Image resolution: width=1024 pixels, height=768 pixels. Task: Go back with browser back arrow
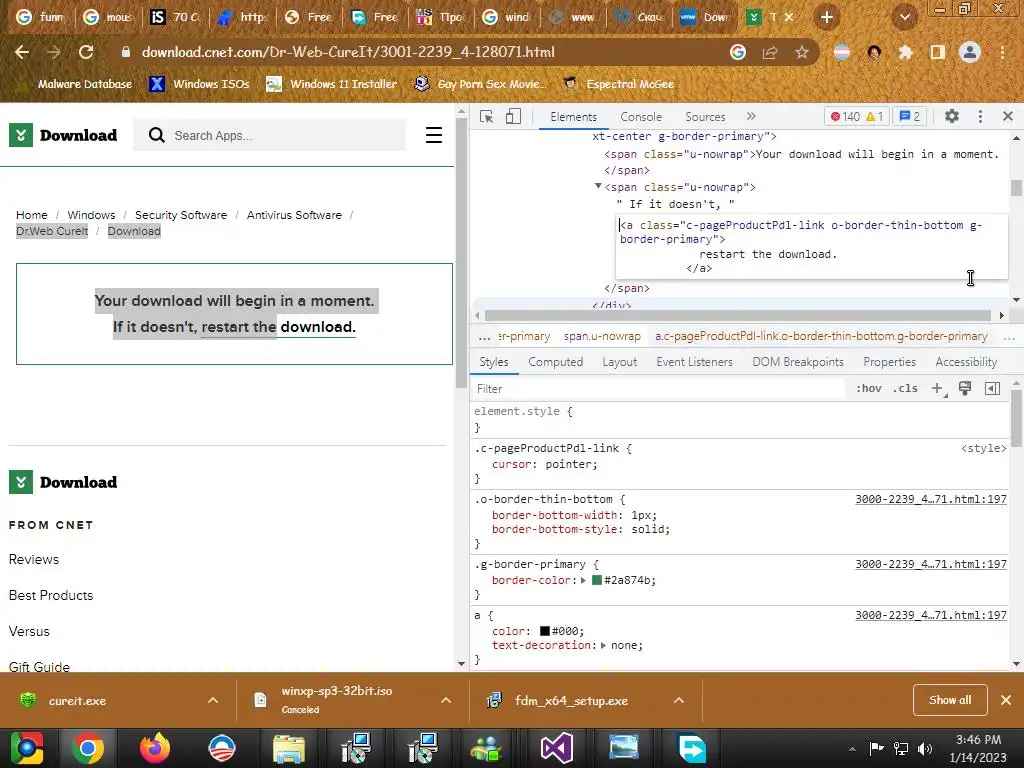[22, 52]
